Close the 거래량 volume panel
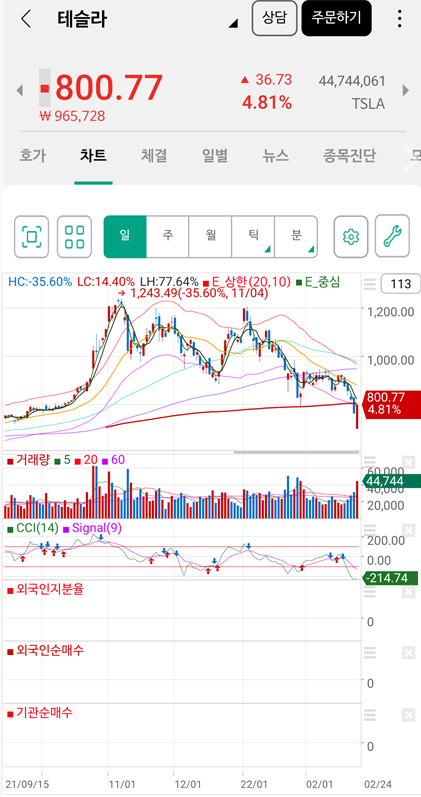 click(x=408, y=462)
